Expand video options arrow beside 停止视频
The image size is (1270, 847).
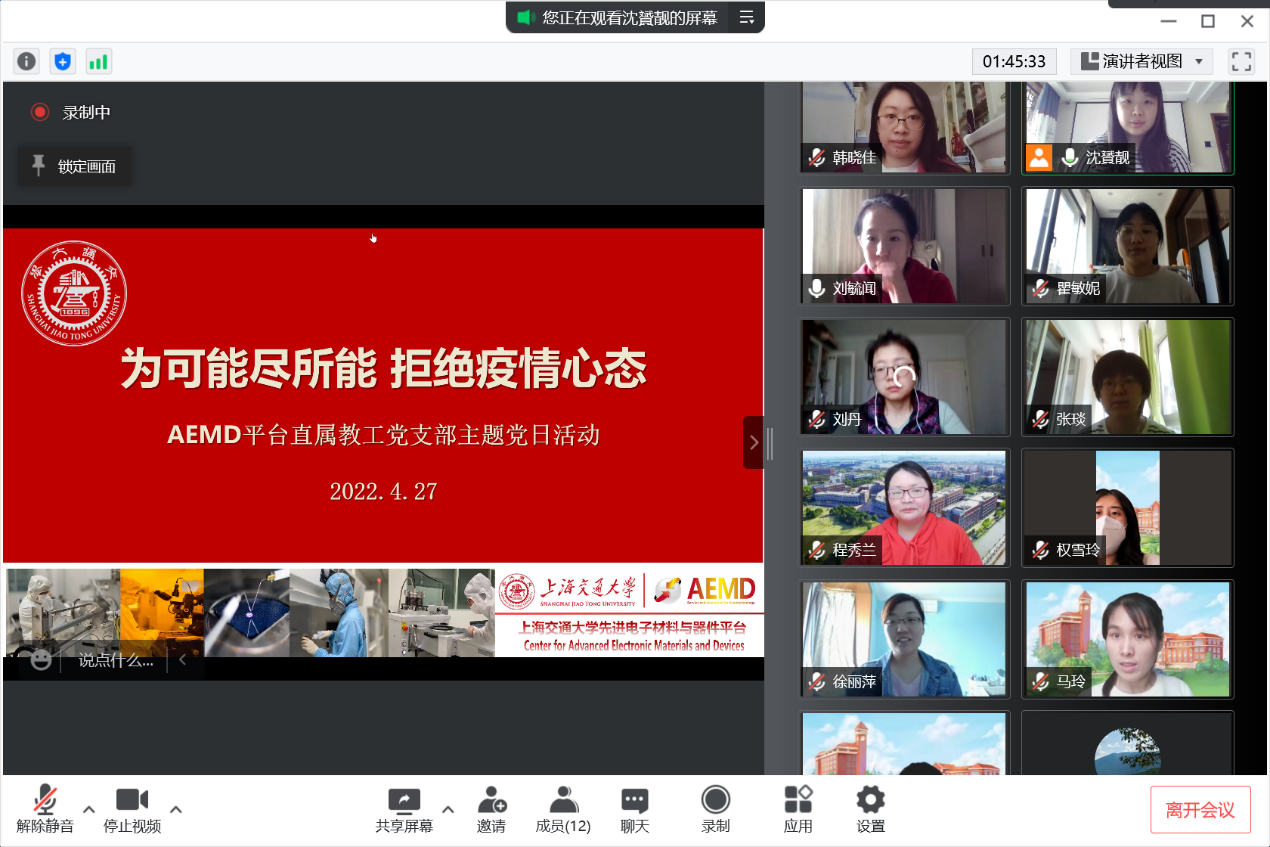coord(176,809)
